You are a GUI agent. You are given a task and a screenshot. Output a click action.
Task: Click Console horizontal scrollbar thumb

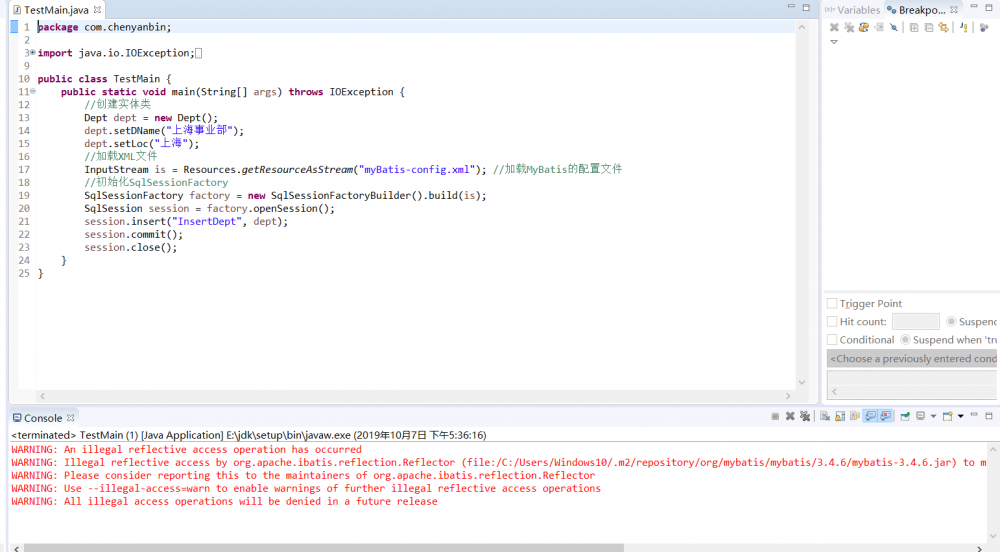click(x=323, y=548)
